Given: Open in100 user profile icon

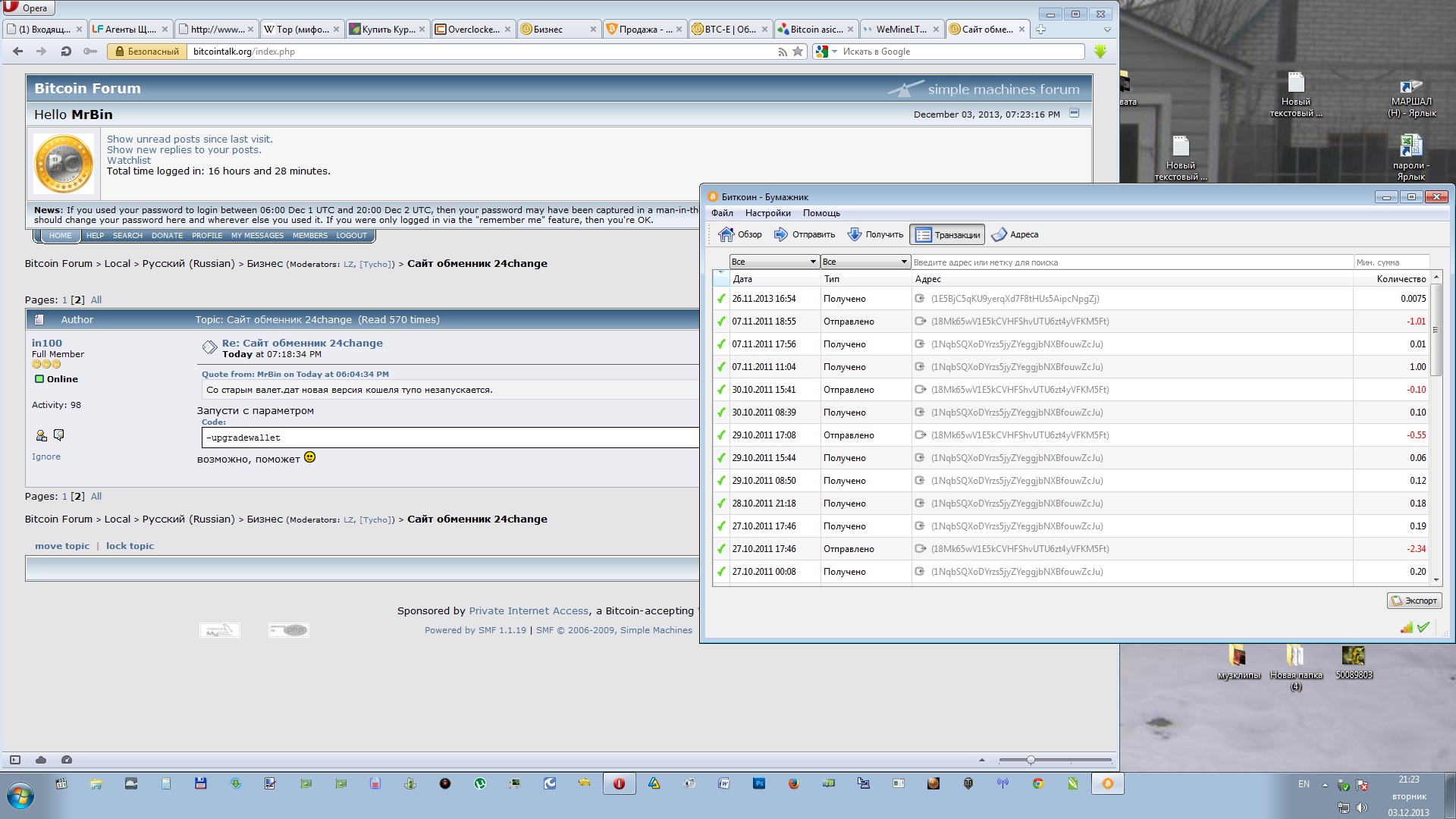Looking at the screenshot, I should (41, 435).
